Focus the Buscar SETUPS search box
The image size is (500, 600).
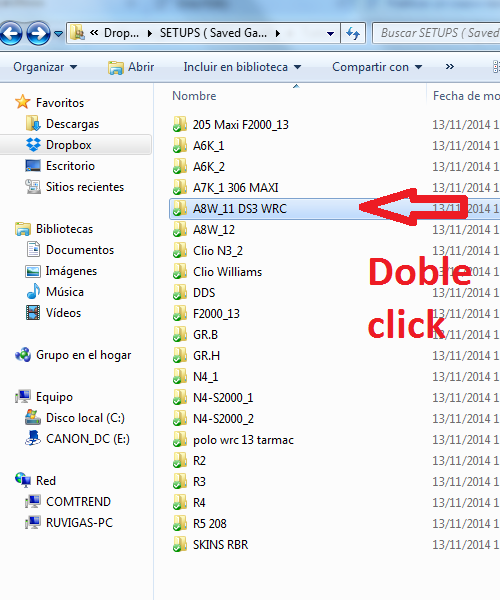[436, 33]
